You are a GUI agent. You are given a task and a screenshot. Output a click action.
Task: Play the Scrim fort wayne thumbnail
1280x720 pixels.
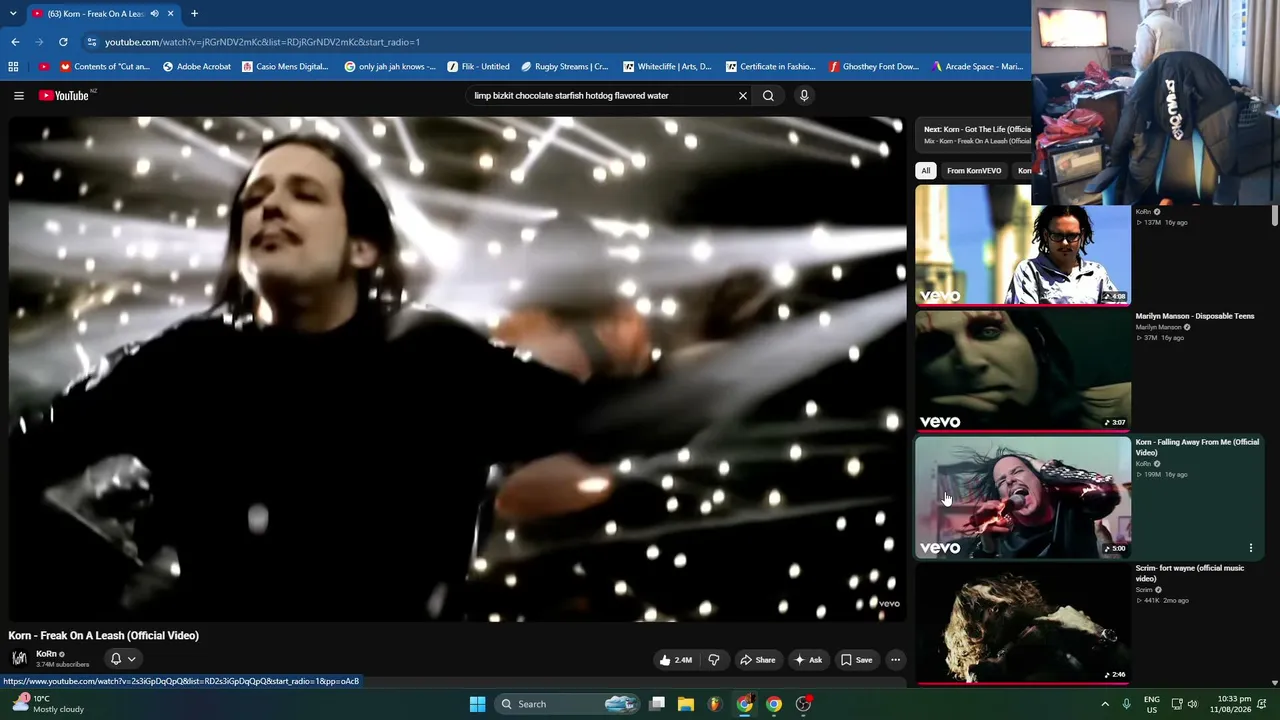[1023, 623]
